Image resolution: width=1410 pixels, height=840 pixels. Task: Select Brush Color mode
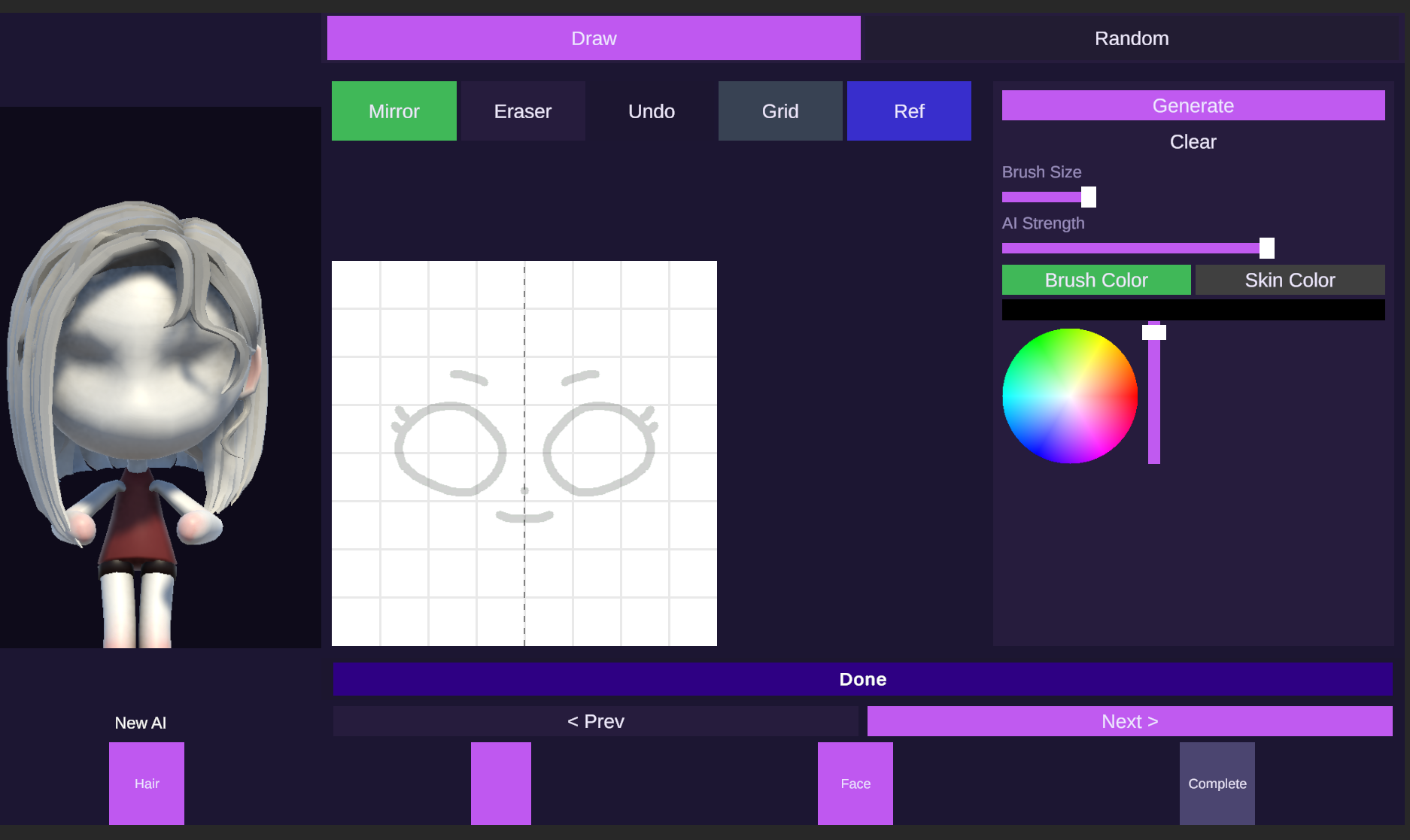[1096, 280]
